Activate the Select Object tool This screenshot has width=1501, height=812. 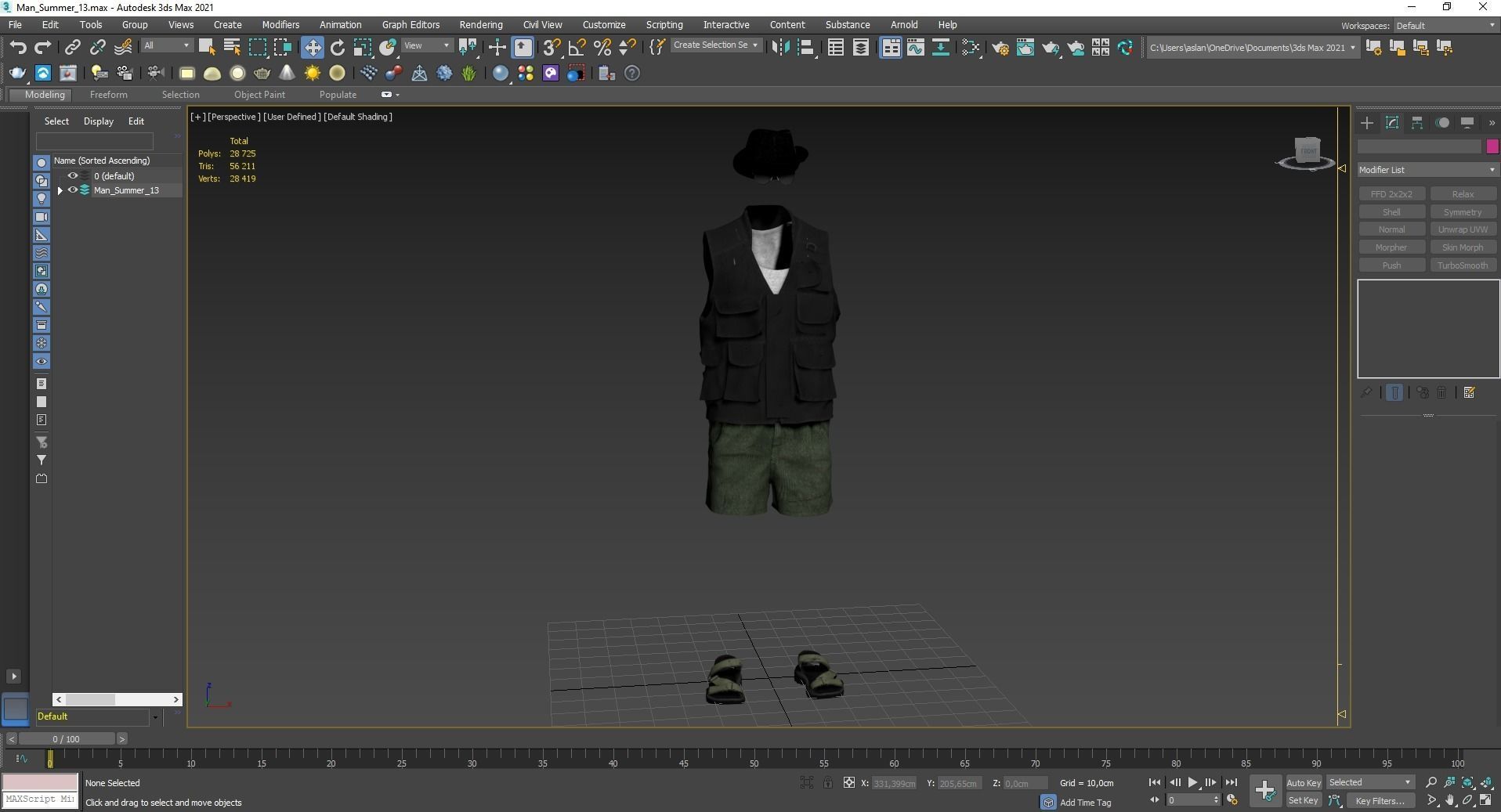click(x=207, y=48)
